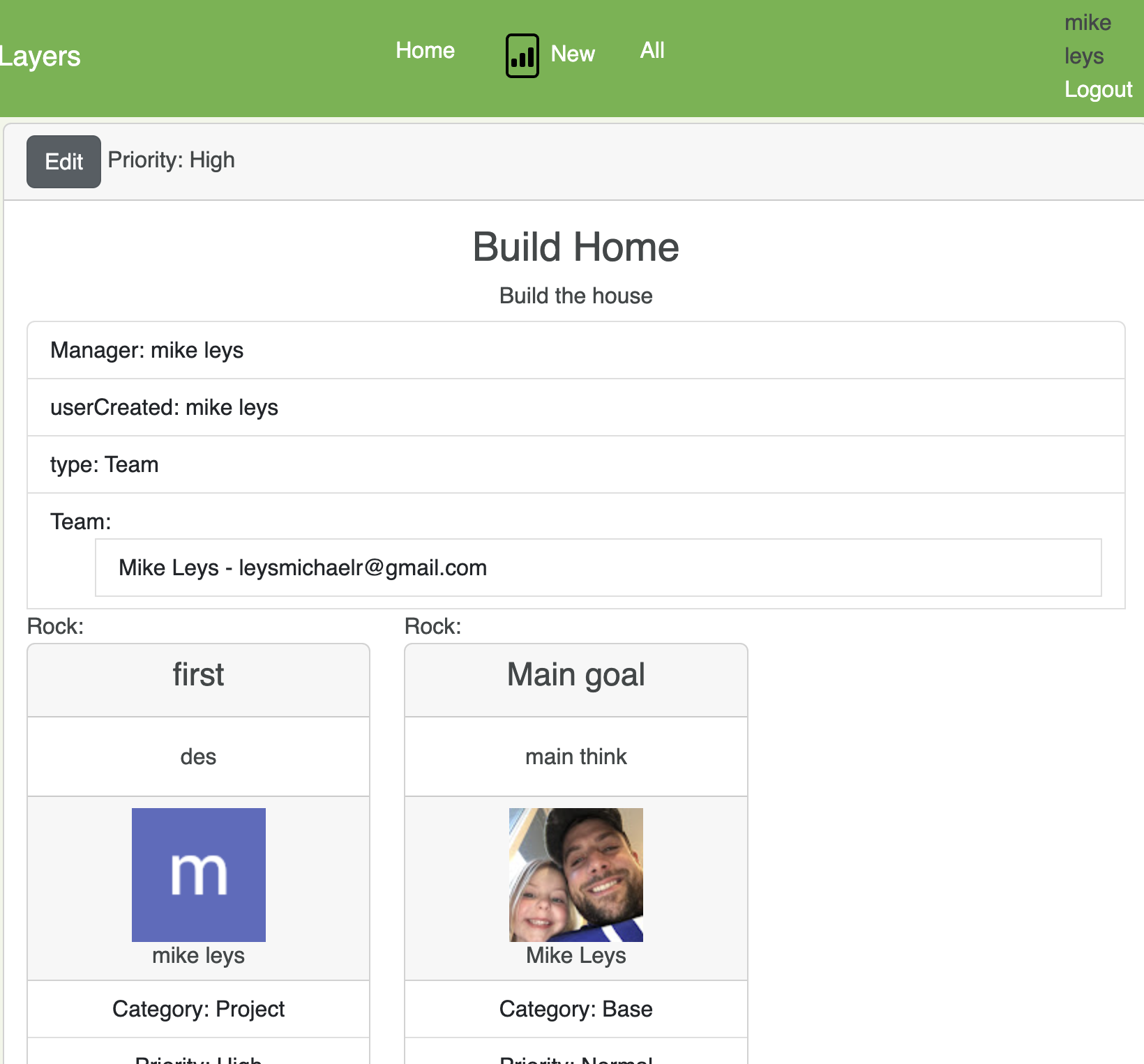Click the bar chart icon in navbar
Image resolution: width=1144 pixels, height=1064 pixels.
point(522,56)
